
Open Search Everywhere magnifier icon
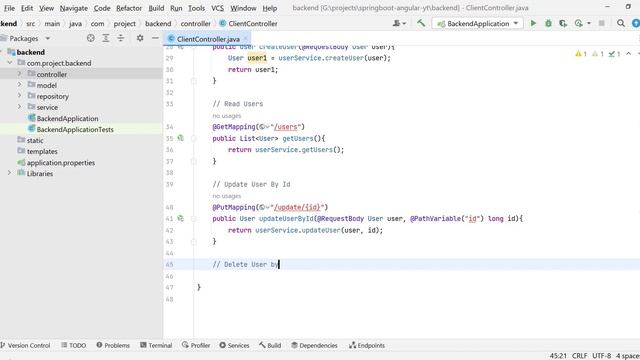621,24
